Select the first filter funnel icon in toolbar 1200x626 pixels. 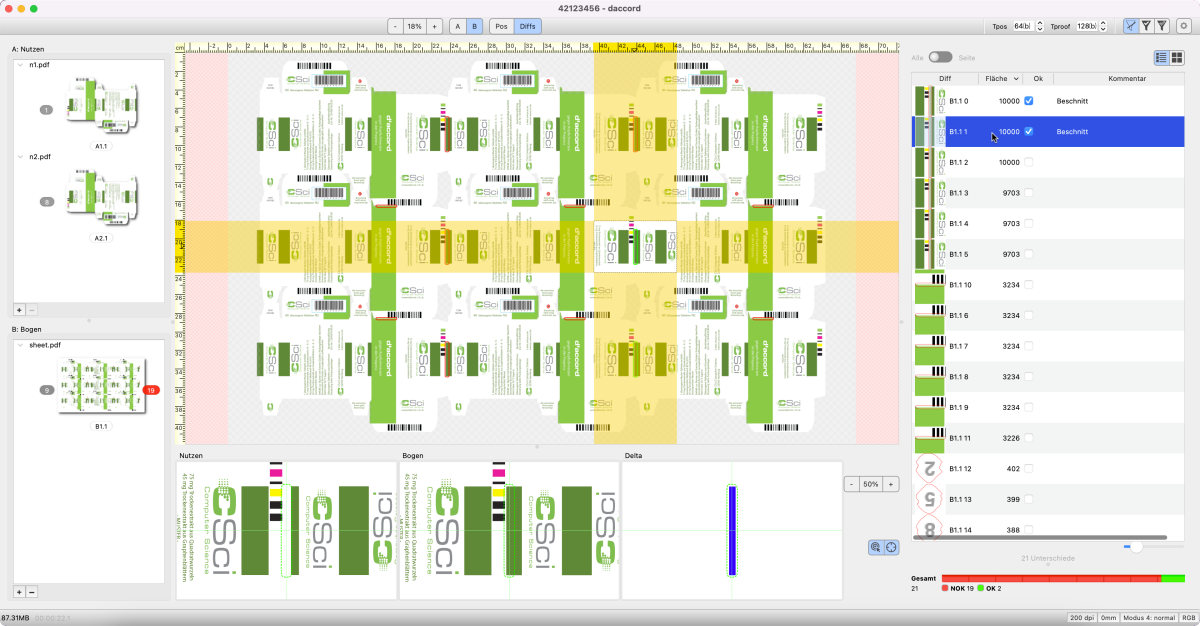point(1131,26)
